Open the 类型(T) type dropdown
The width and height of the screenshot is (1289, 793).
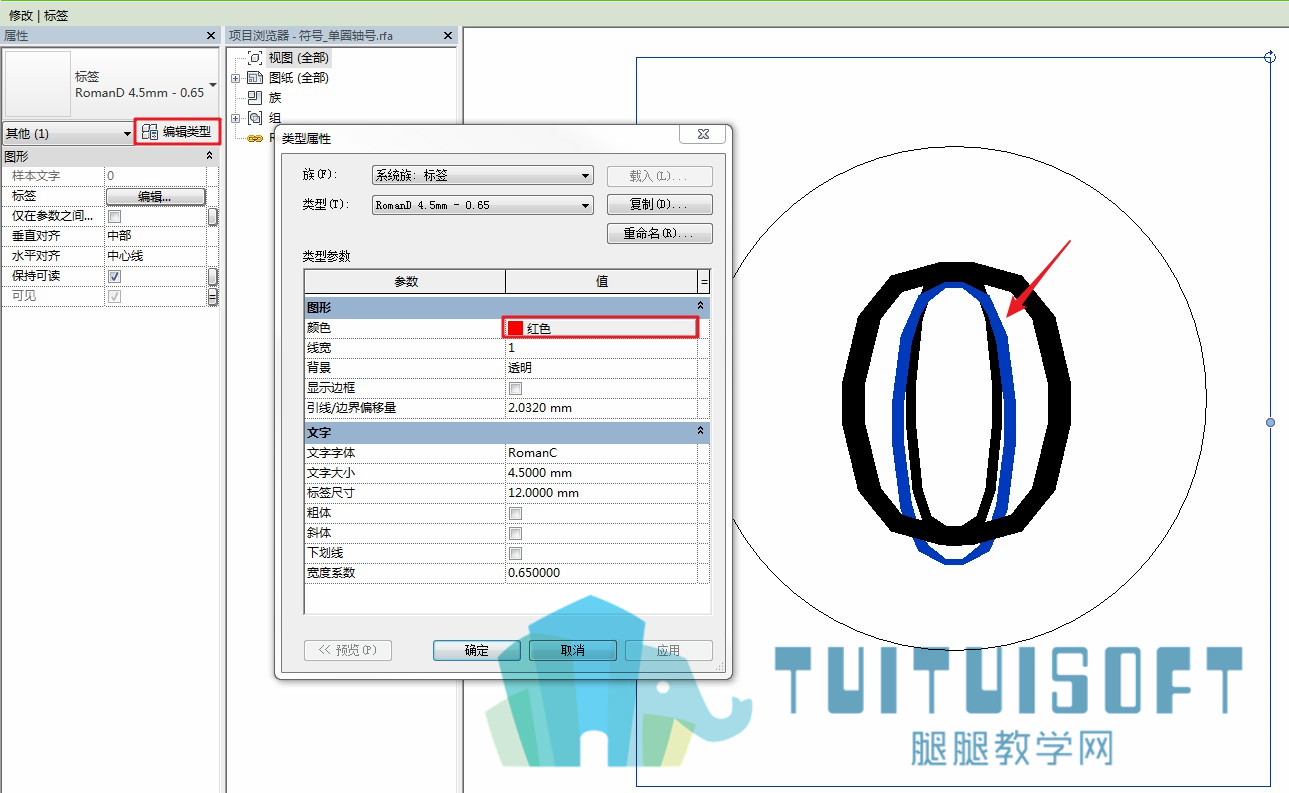[482, 205]
